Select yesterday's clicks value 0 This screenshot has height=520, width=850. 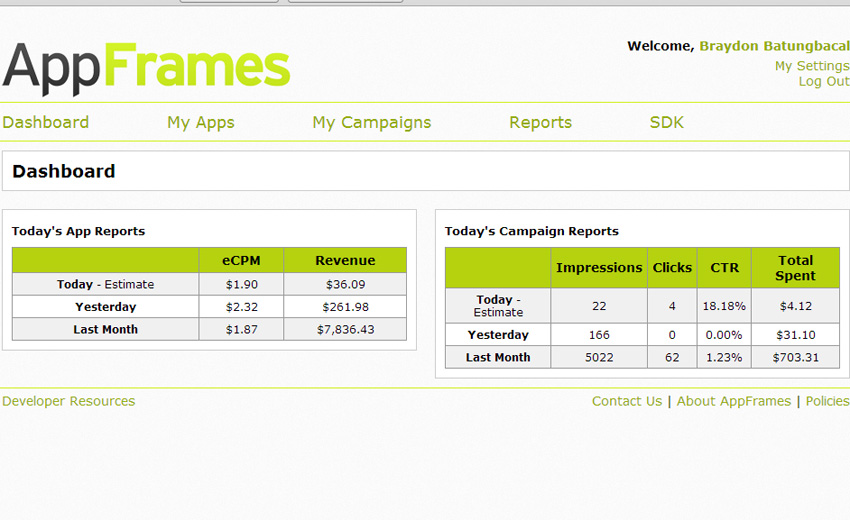(672, 335)
